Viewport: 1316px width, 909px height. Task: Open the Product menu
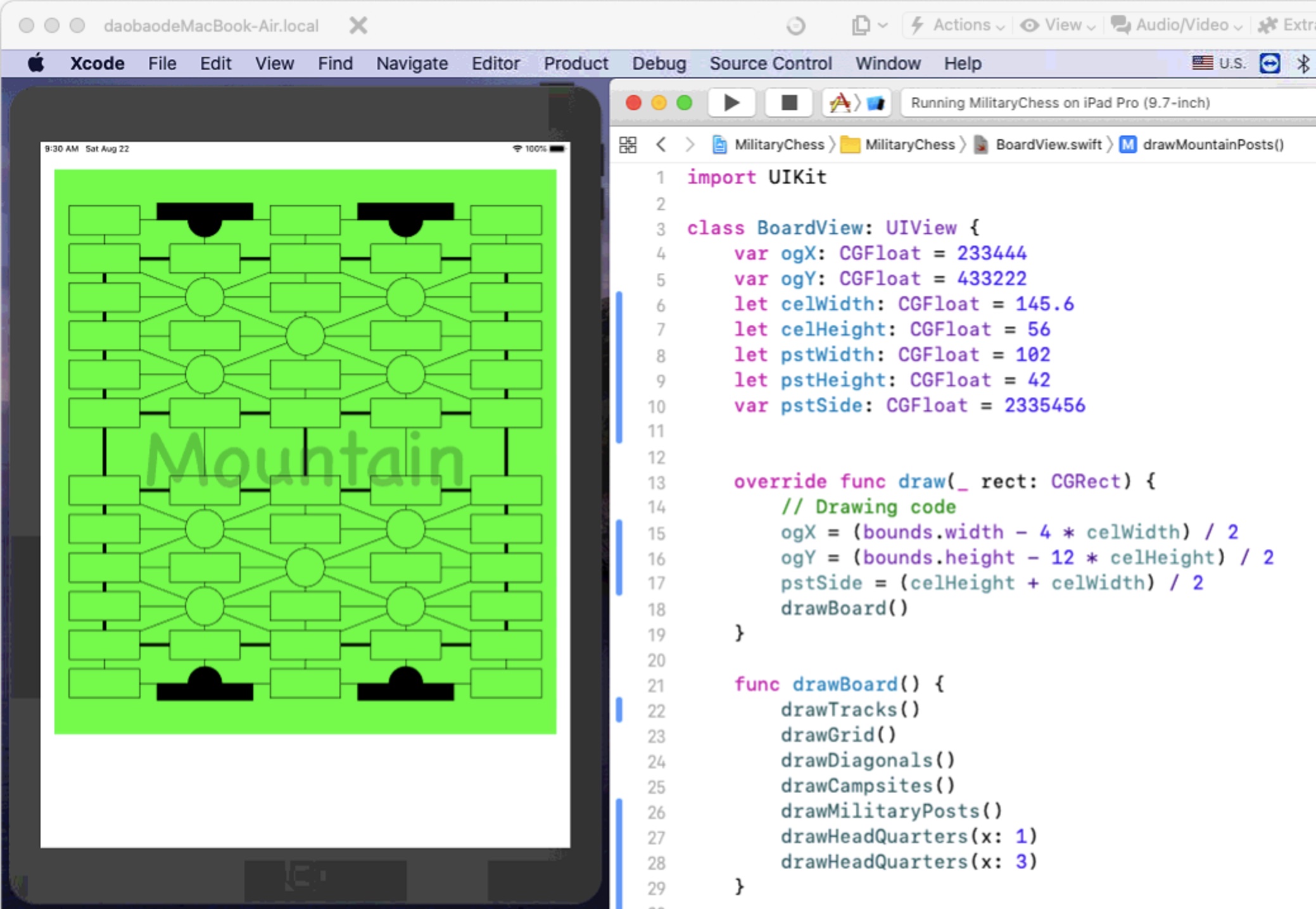point(576,63)
